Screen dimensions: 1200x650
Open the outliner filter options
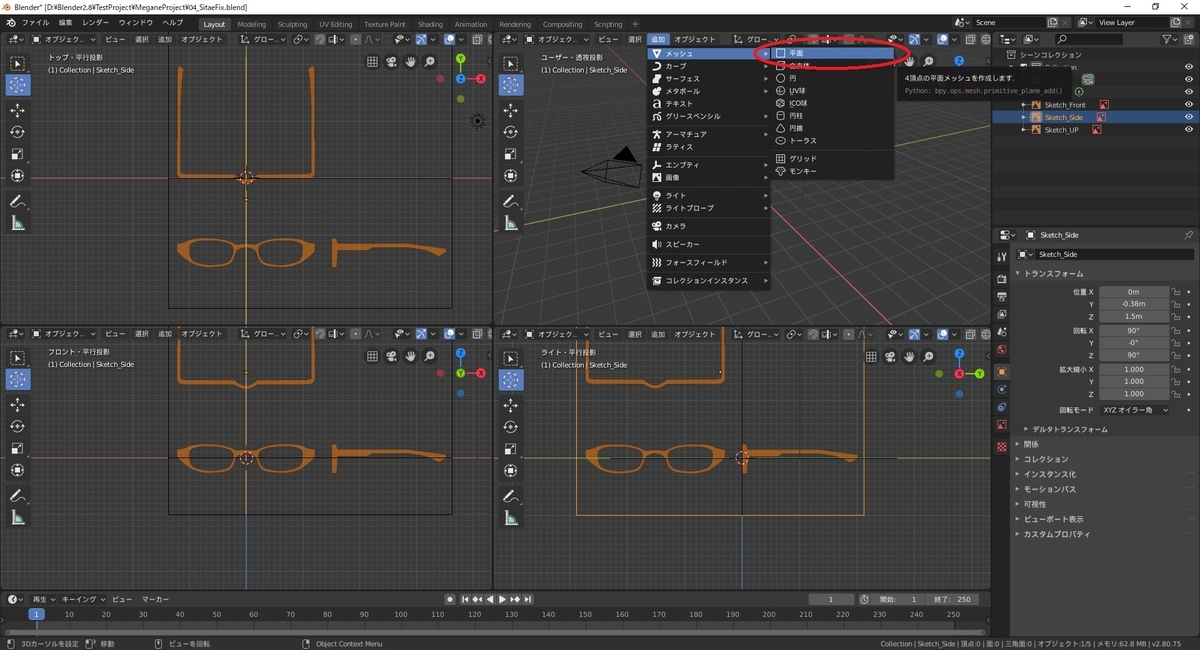1172,39
